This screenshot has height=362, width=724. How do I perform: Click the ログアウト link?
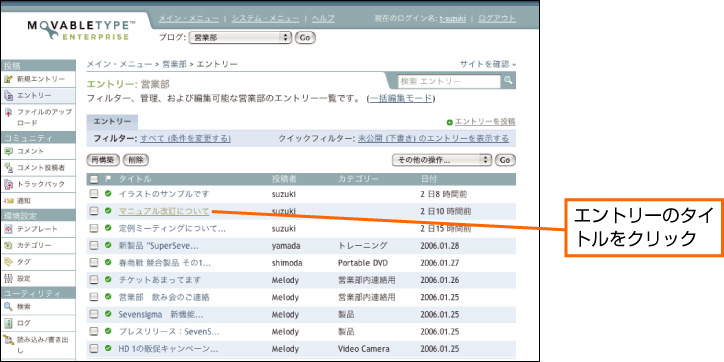click(497, 18)
